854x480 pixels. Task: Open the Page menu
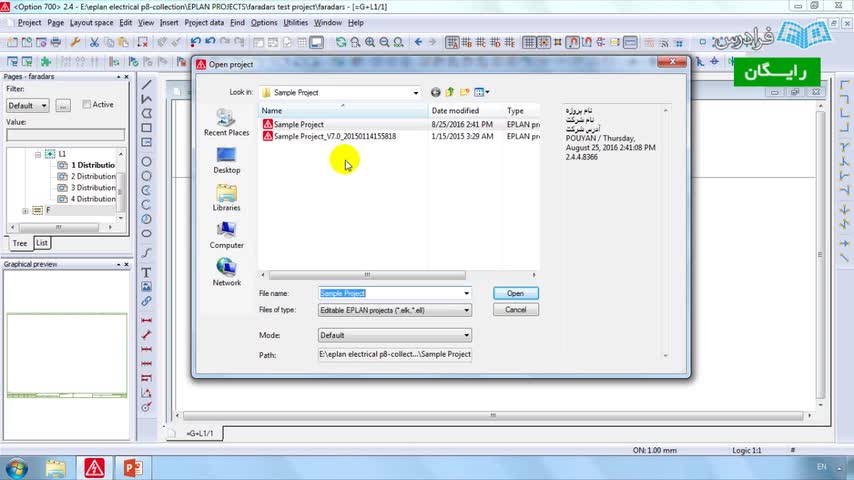click(56, 23)
